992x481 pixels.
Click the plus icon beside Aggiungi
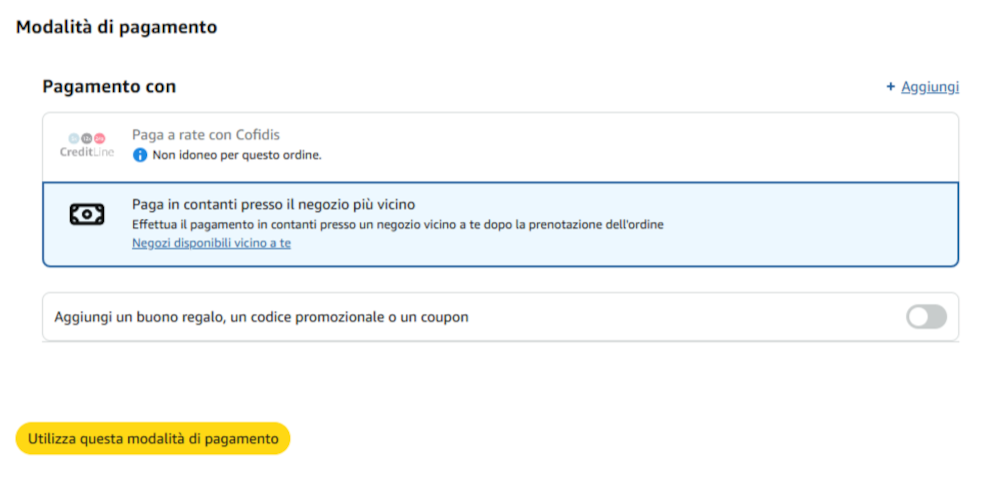tap(890, 87)
